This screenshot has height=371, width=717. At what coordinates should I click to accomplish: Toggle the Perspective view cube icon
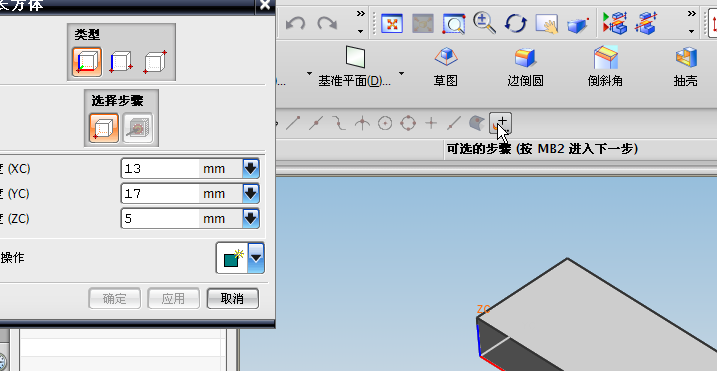tap(578, 24)
